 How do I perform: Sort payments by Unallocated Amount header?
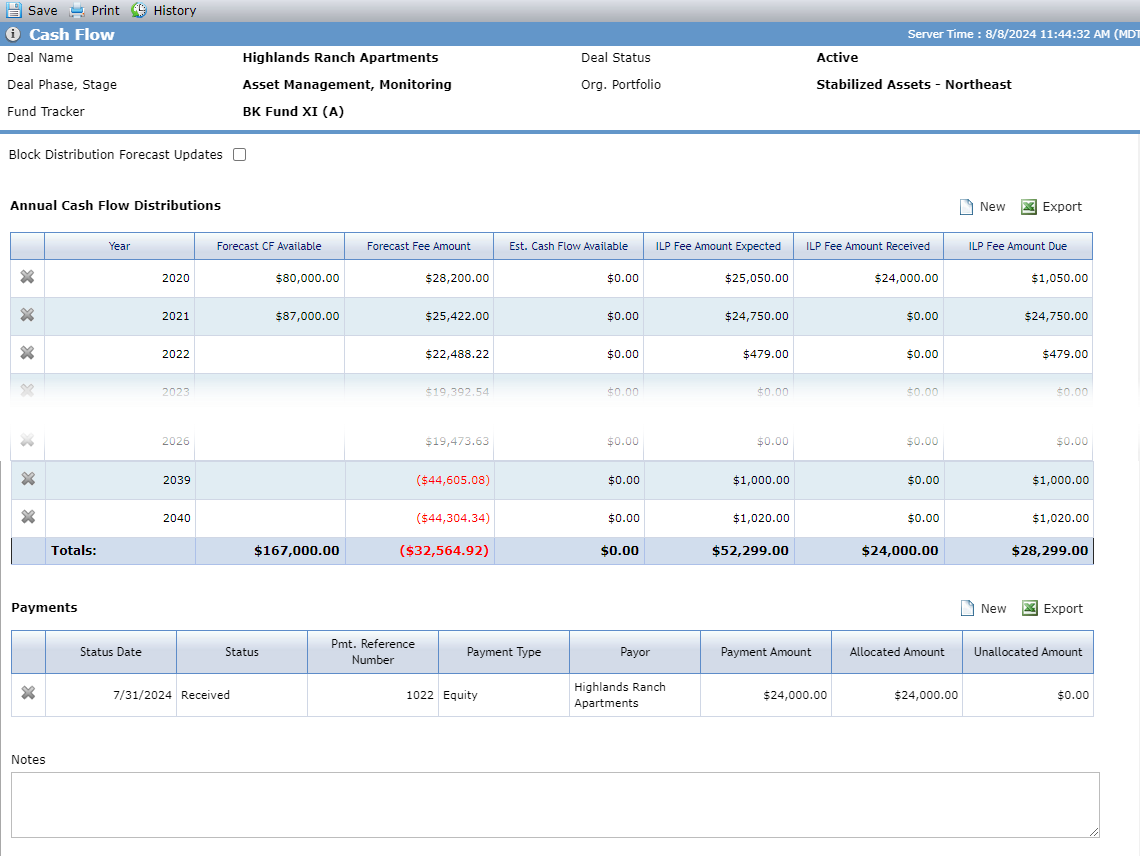tap(1028, 652)
